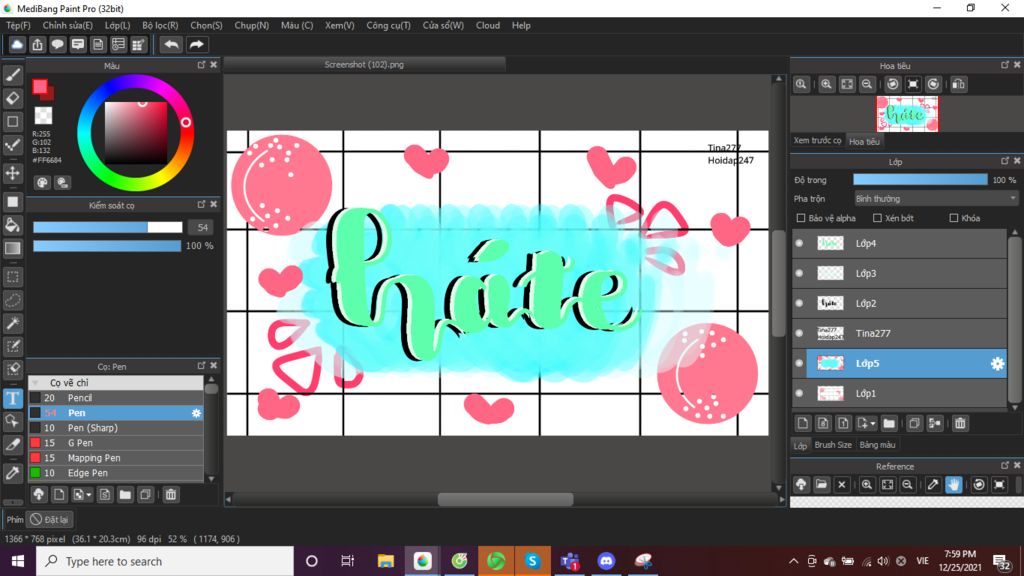The image size is (1024, 576).
Task: Activate the Reference panel eyedropper
Action: [x=933, y=485]
